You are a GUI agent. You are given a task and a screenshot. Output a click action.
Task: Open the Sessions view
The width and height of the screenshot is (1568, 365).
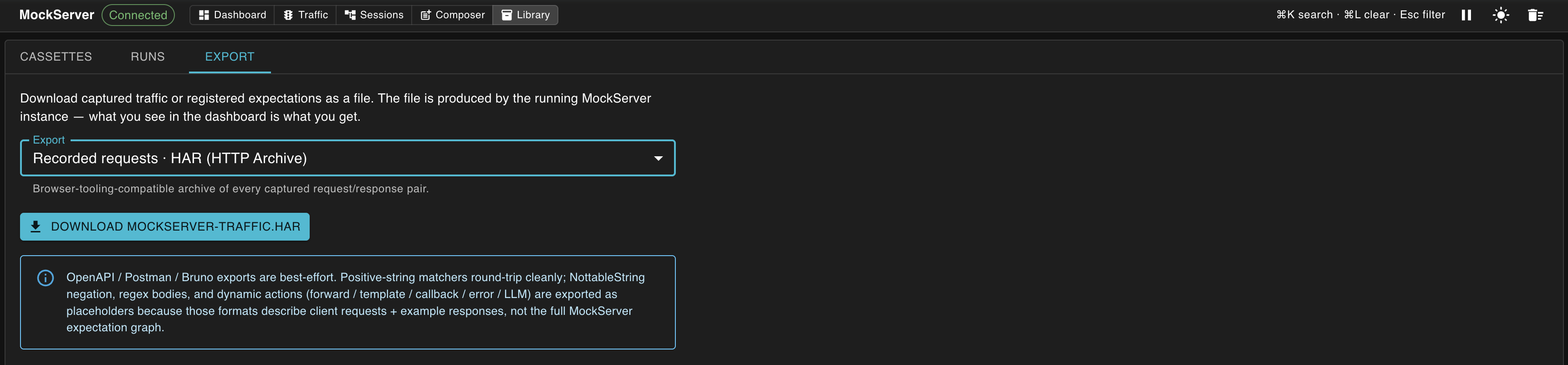[x=374, y=15]
